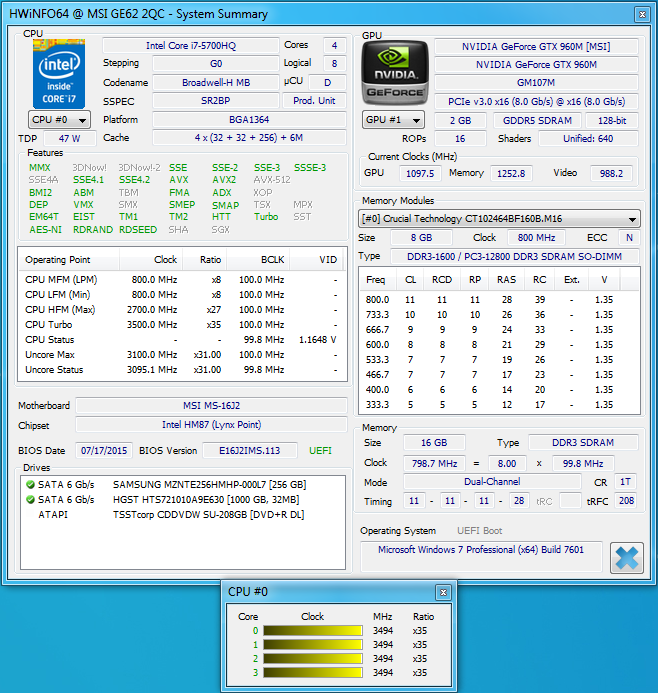Close the System Summary window
The image size is (658, 693).
point(642,15)
